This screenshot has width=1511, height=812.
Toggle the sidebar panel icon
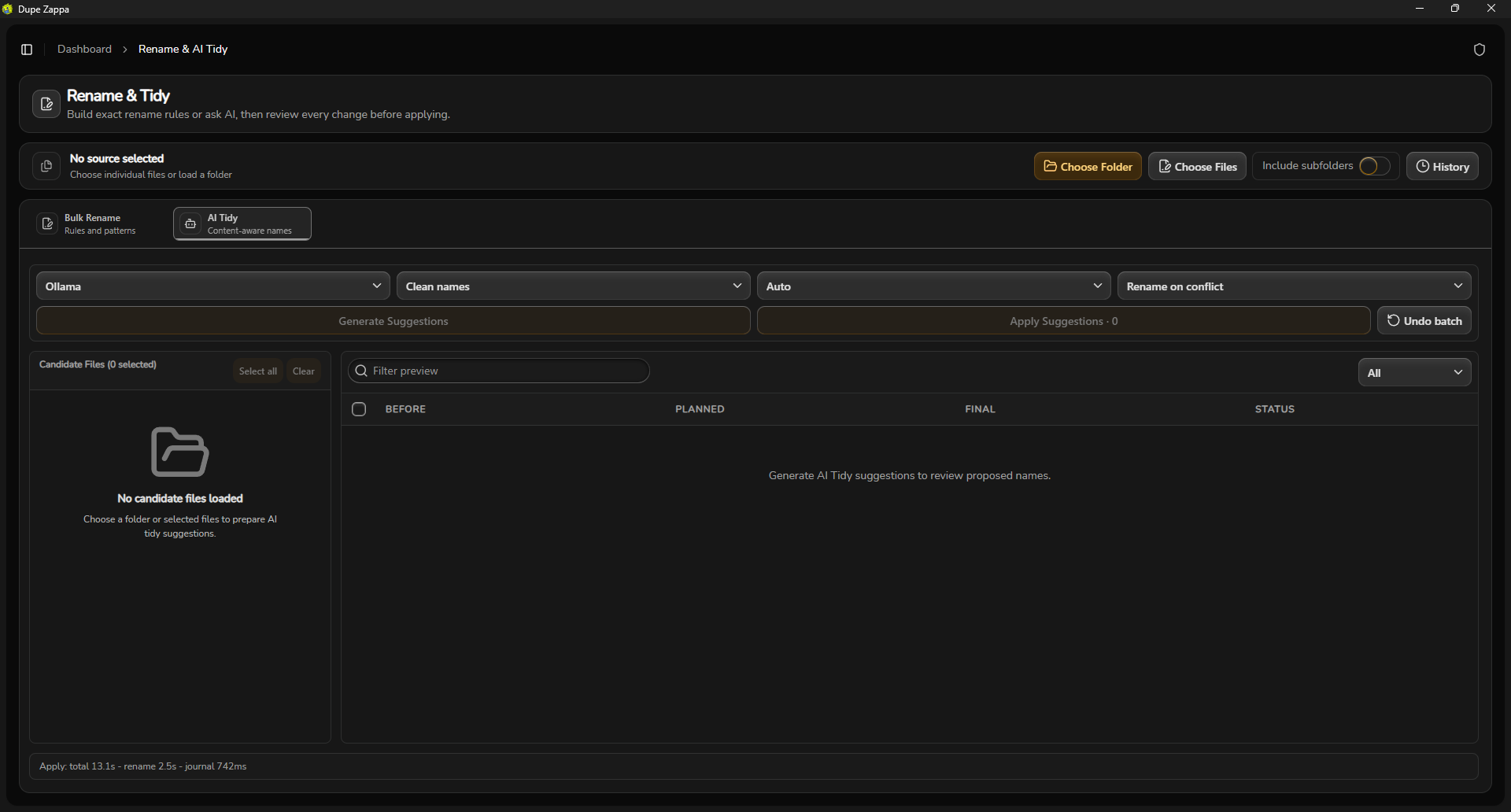(x=27, y=50)
